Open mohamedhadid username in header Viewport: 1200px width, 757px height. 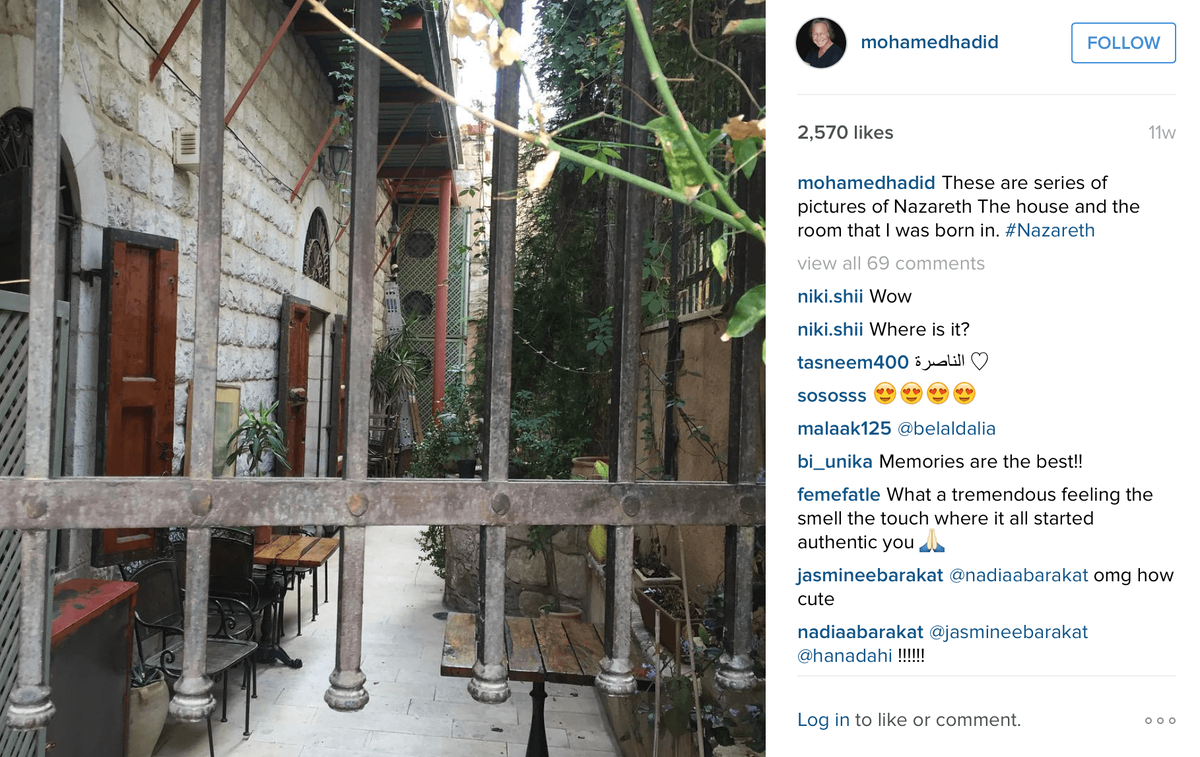tap(929, 42)
